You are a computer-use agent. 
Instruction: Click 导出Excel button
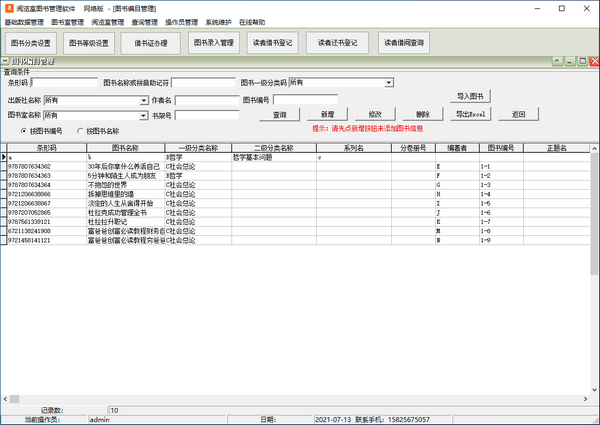click(470, 115)
